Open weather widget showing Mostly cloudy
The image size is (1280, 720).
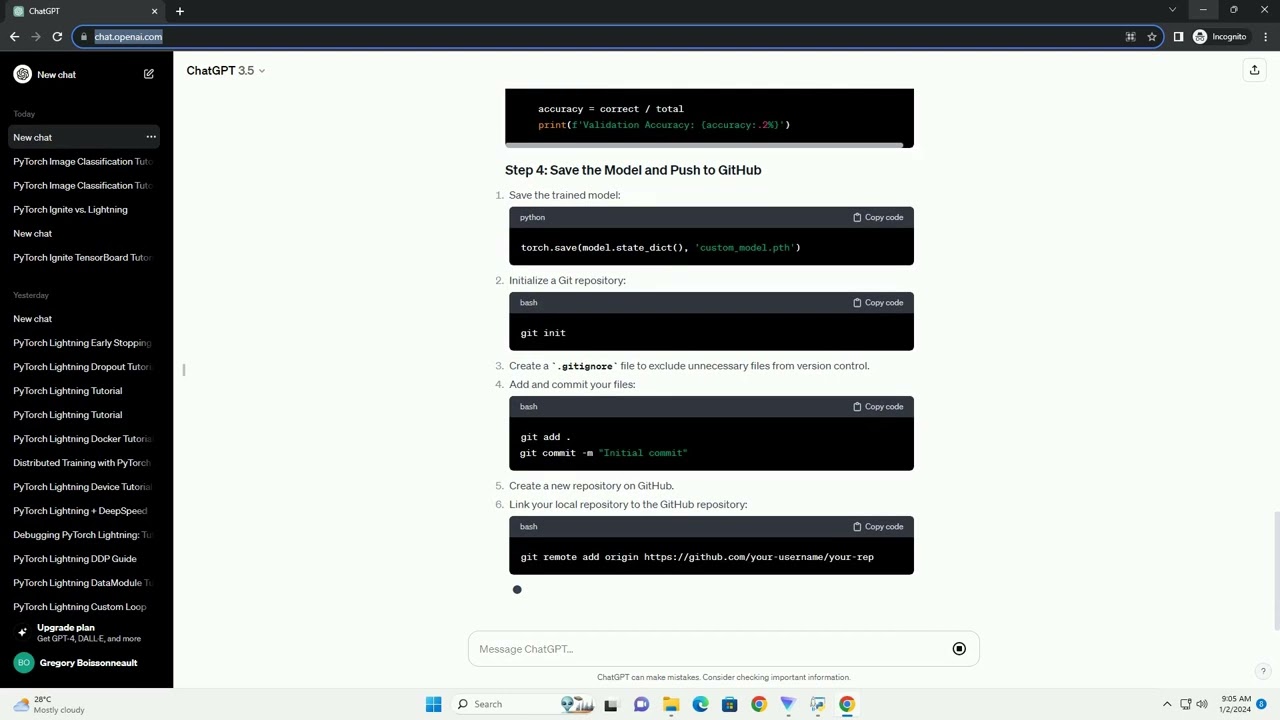[x=48, y=704]
